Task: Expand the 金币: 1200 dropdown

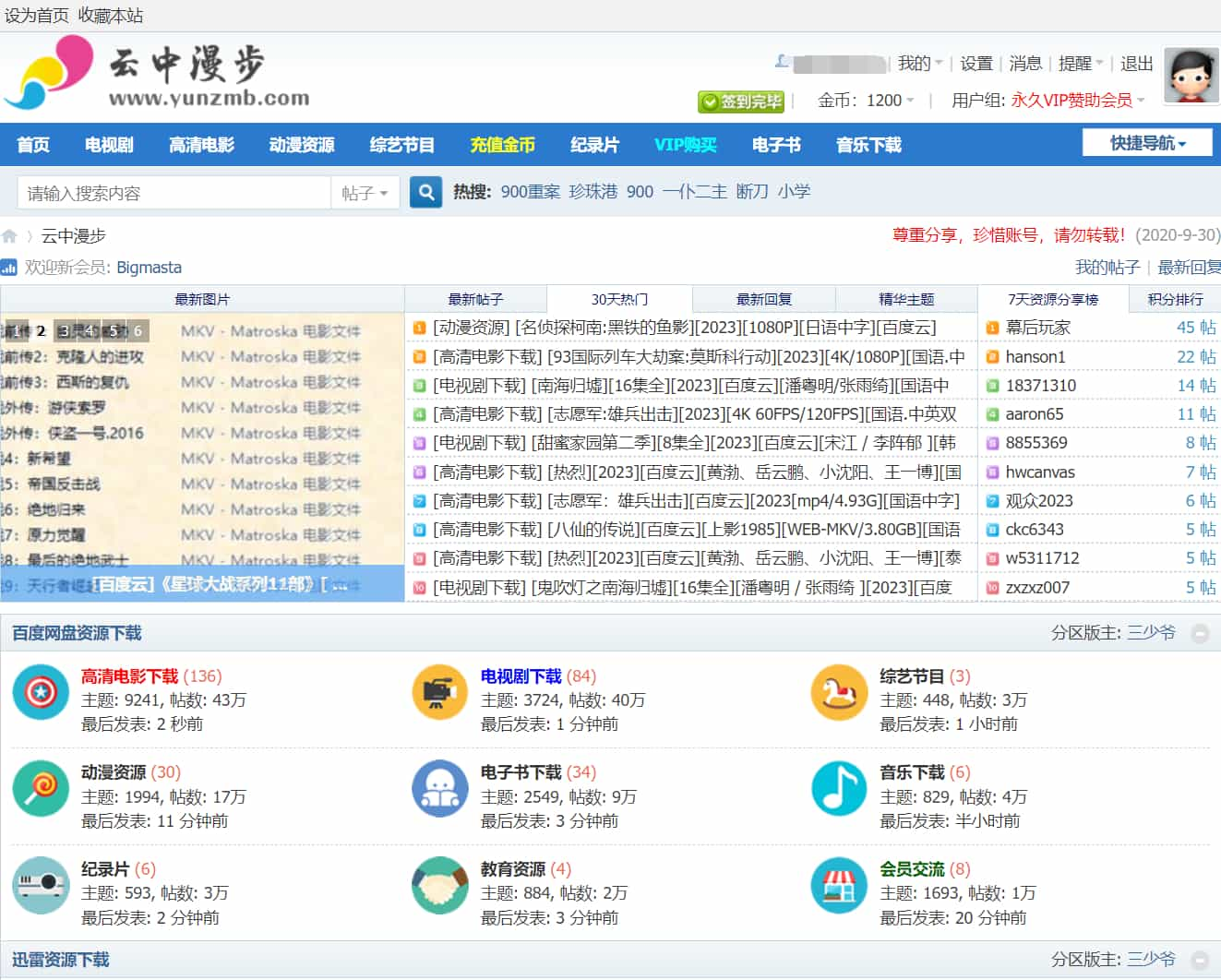Action: tap(866, 100)
